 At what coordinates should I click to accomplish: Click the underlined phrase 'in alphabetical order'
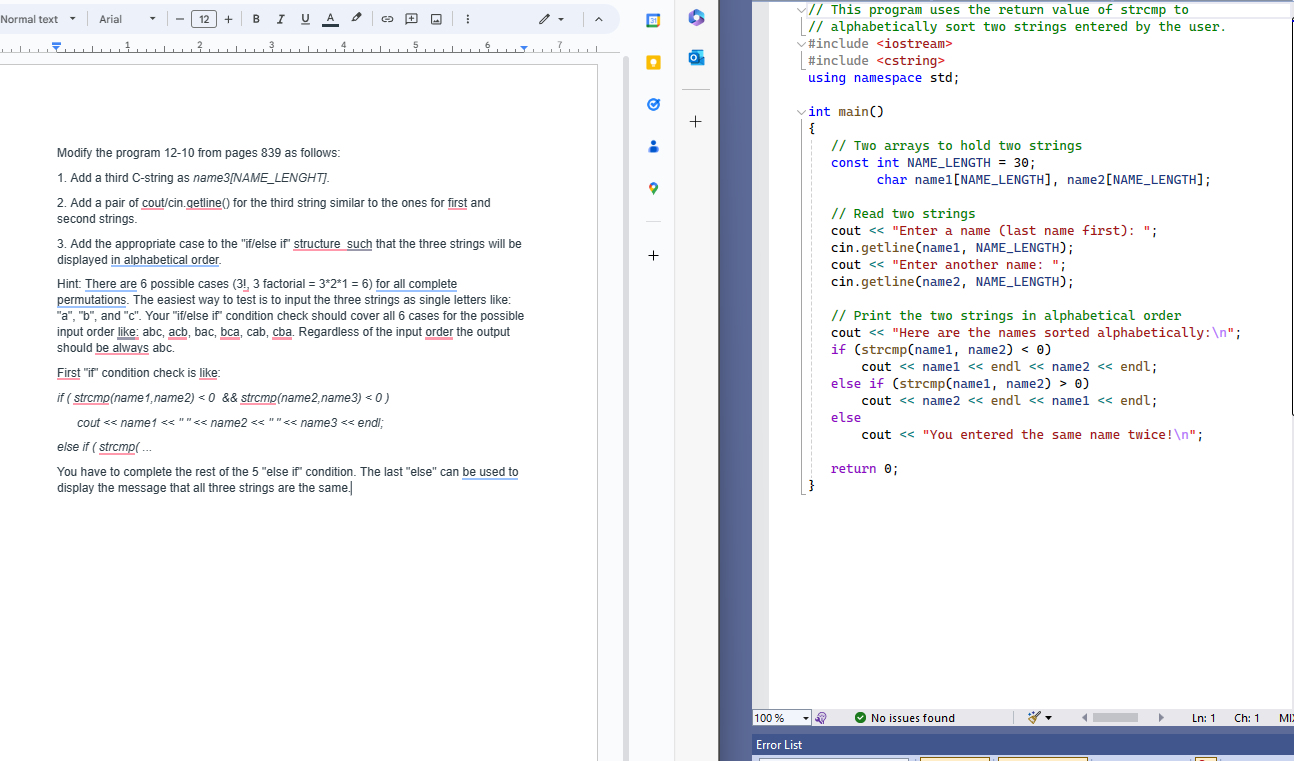[x=165, y=260]
